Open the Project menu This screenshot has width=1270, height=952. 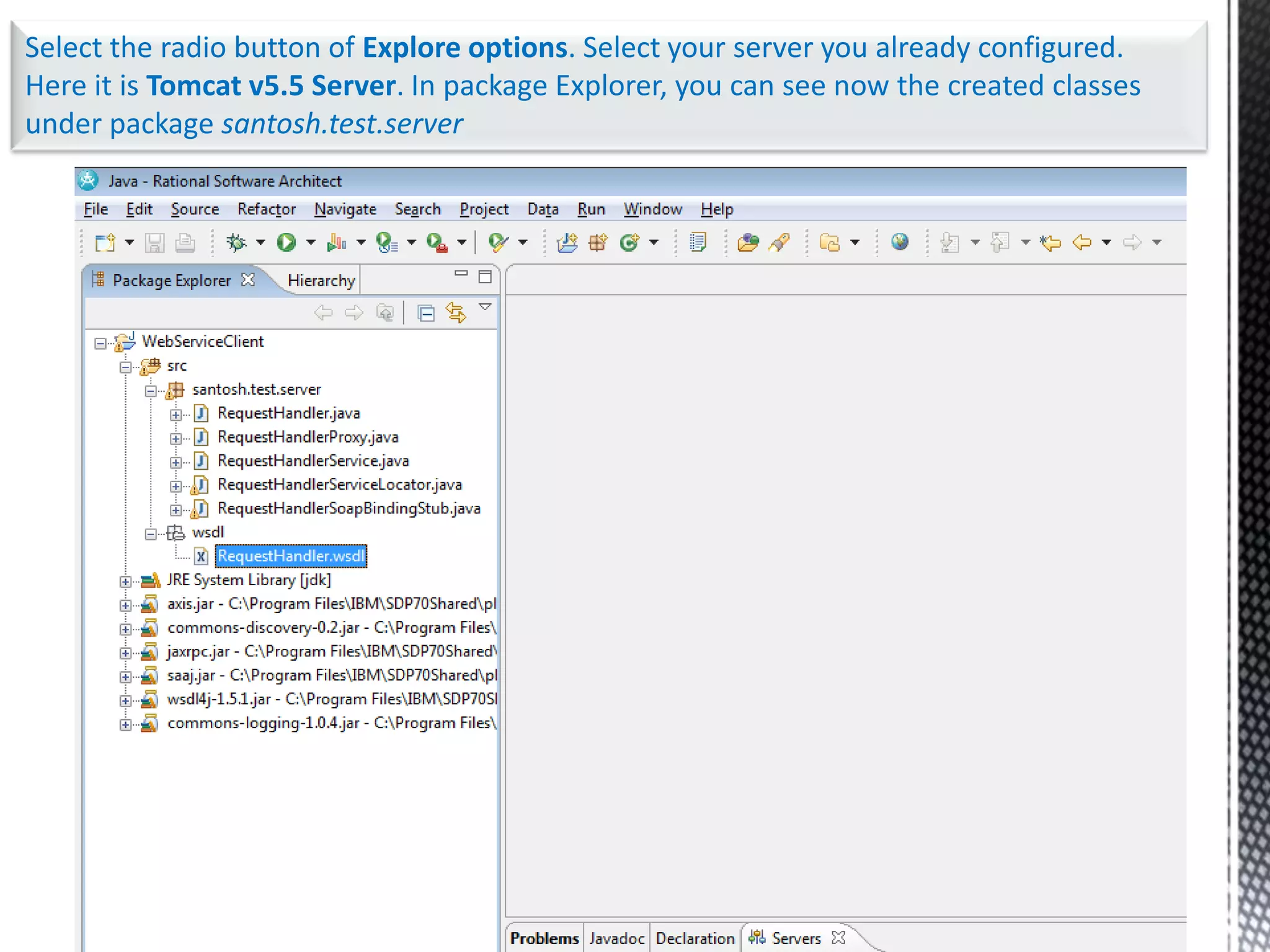(484, 209)
